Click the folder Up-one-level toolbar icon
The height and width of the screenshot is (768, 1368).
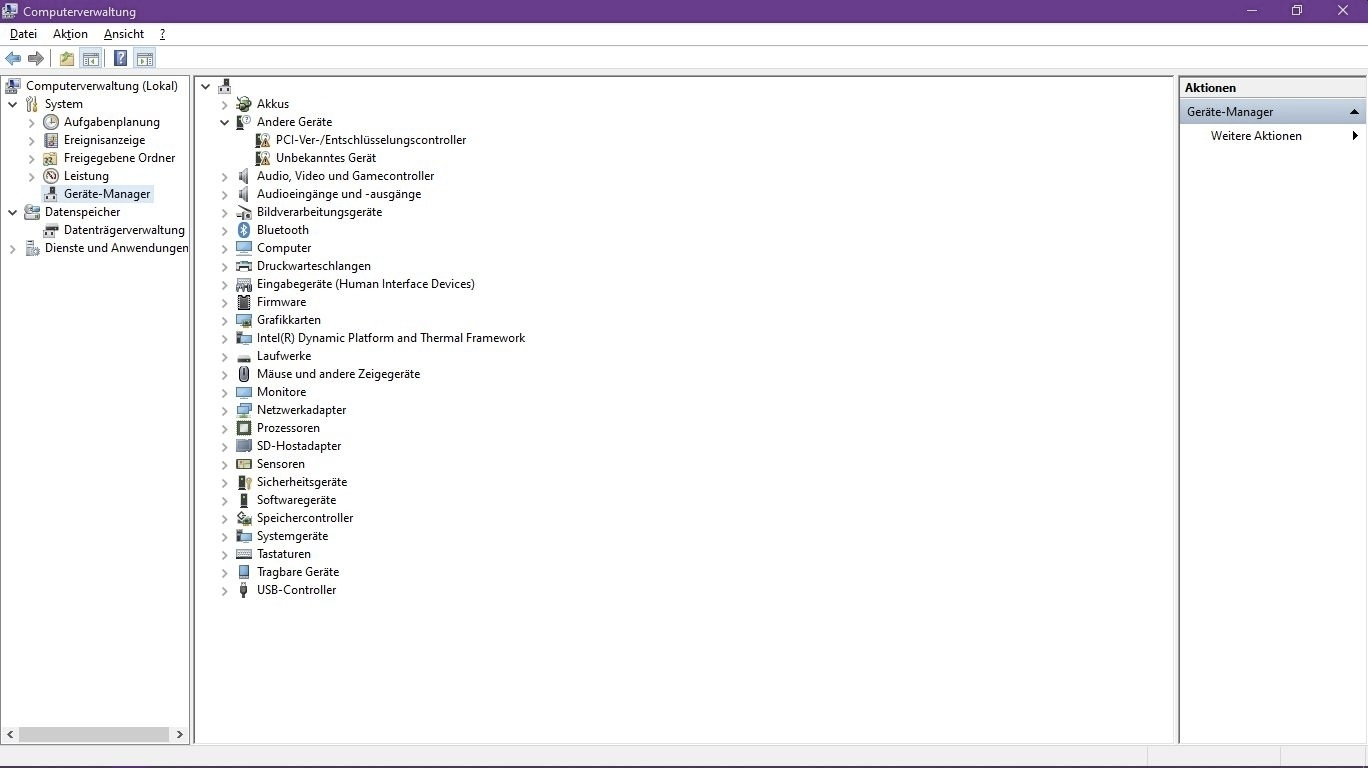pyautogui.click(x=66, y=58)
